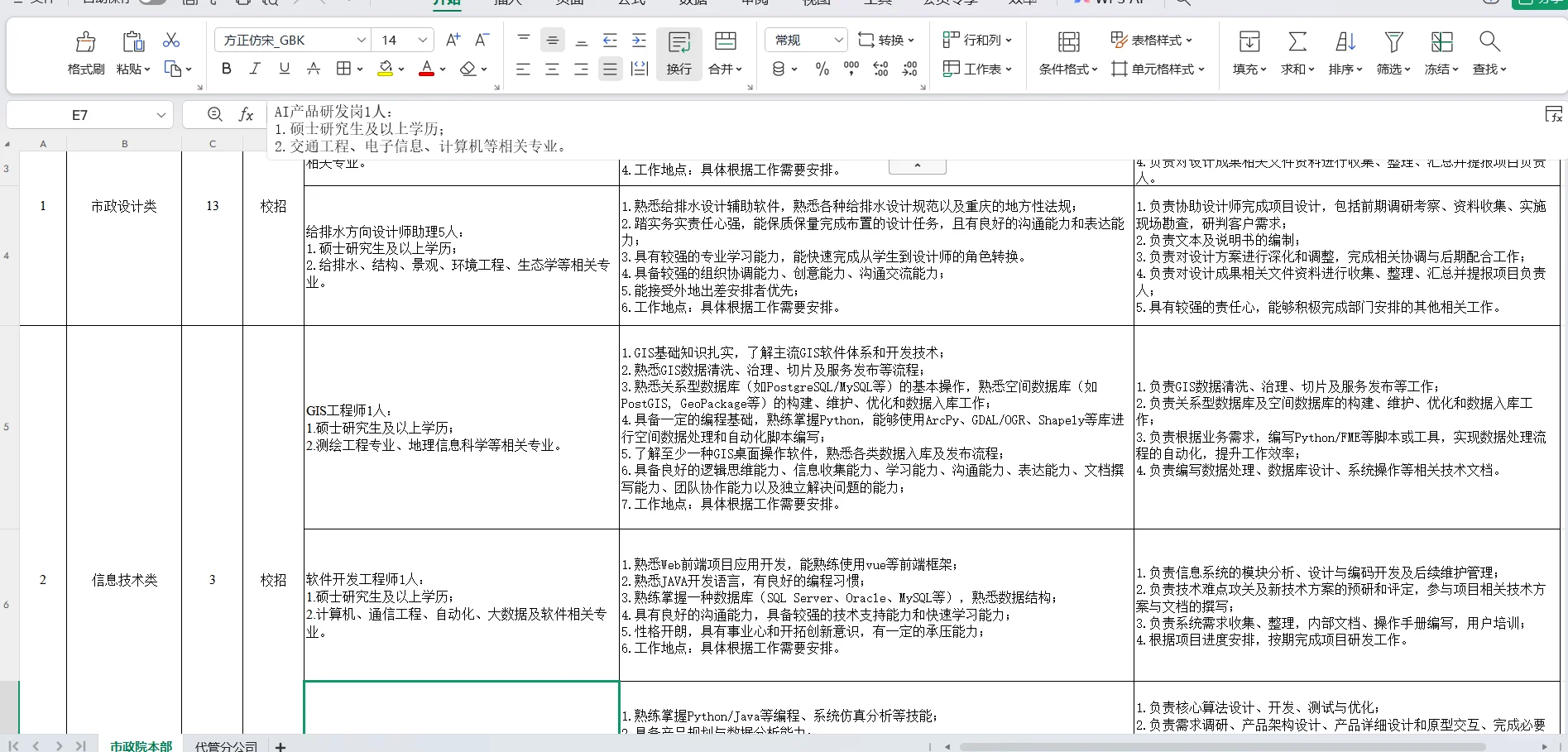Click the Name Box showing E7
Image resolution: width=1568 pixels, height=752 pixels.
[80, 115]
